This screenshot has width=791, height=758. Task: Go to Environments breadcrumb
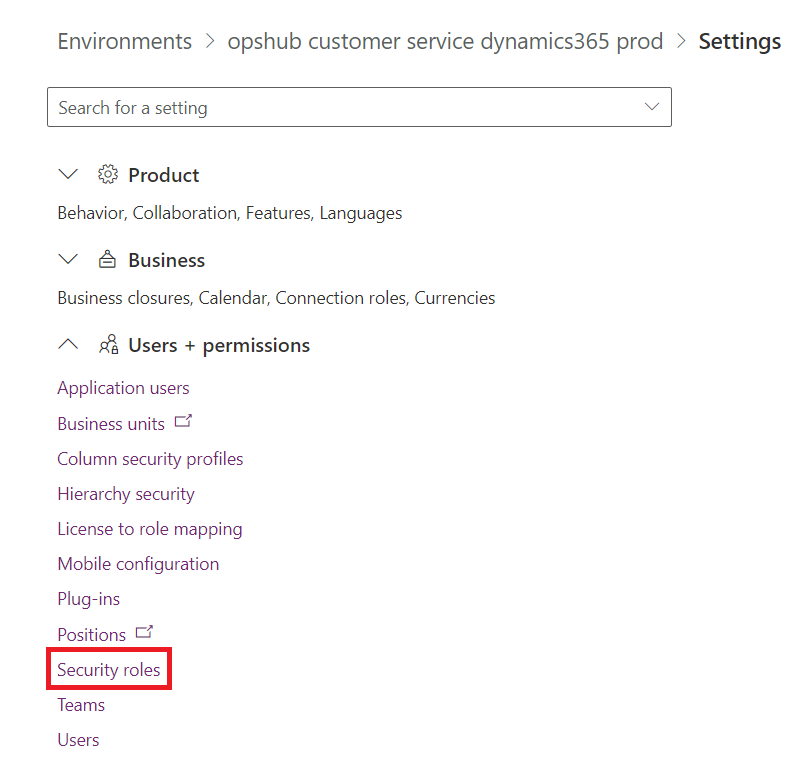(x=124, y=42)
